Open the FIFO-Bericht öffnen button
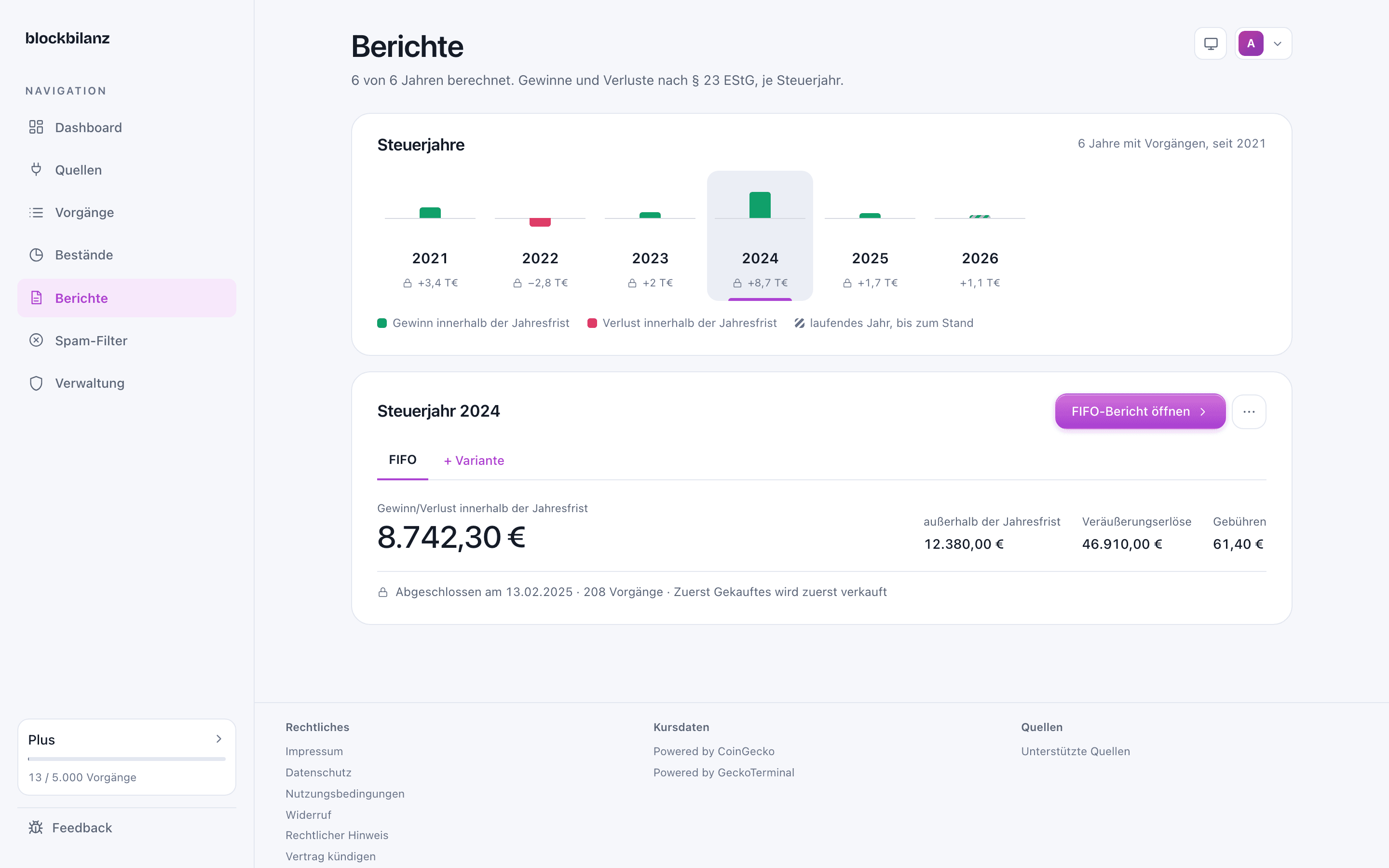1389x868 pixels. coord(1140,412)
